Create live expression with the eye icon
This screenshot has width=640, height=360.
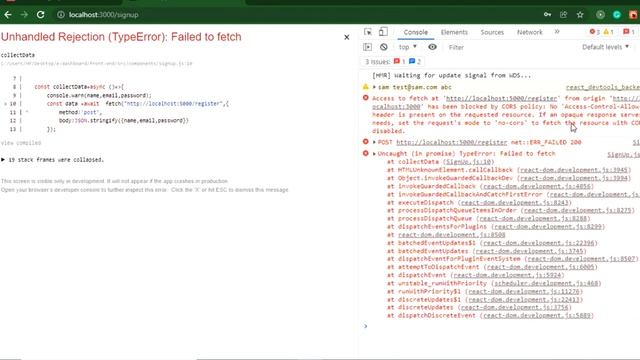432,47
